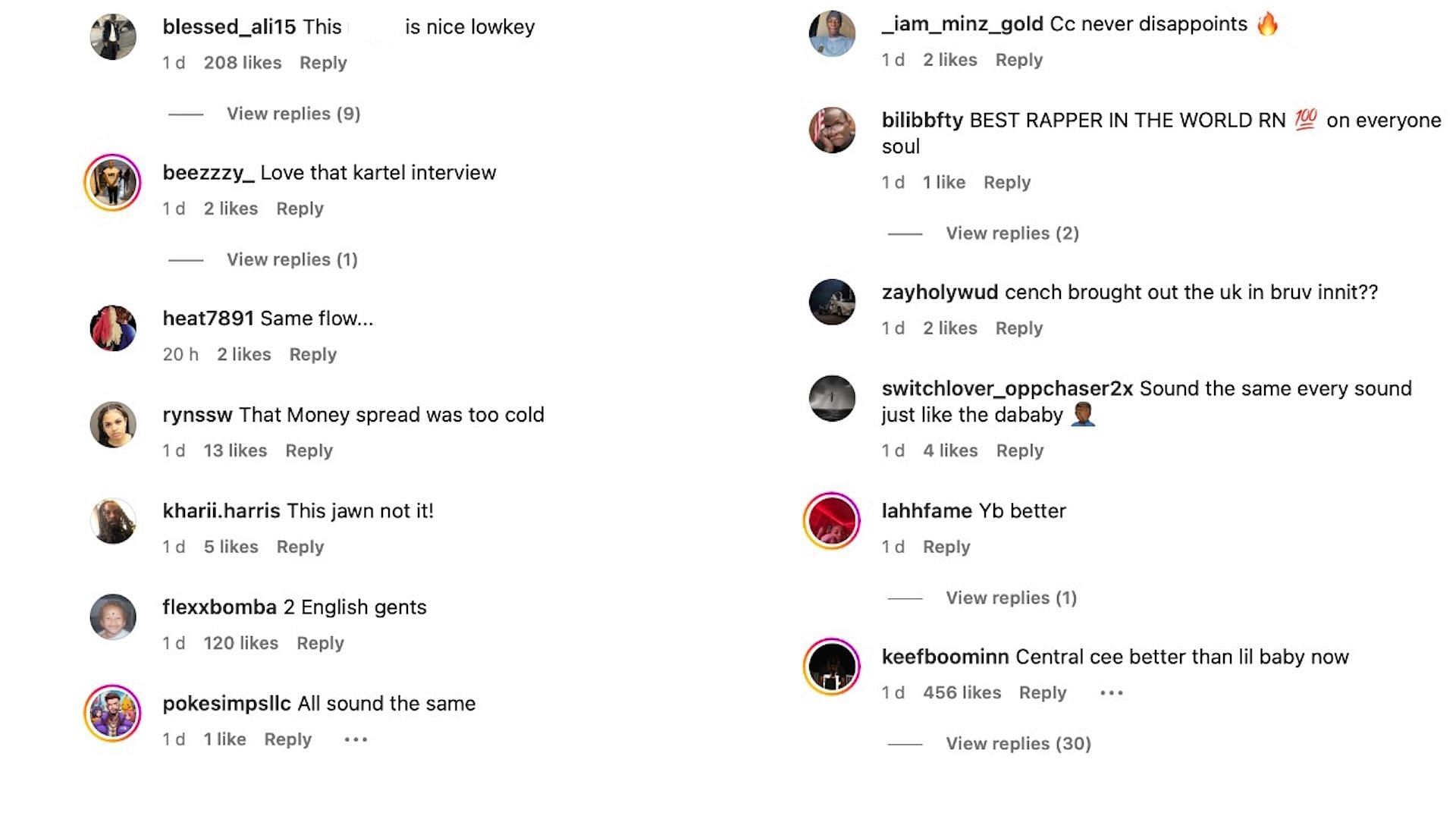Open beezzzy_ profile icon

pyautogui.click(x=112, y=183)
